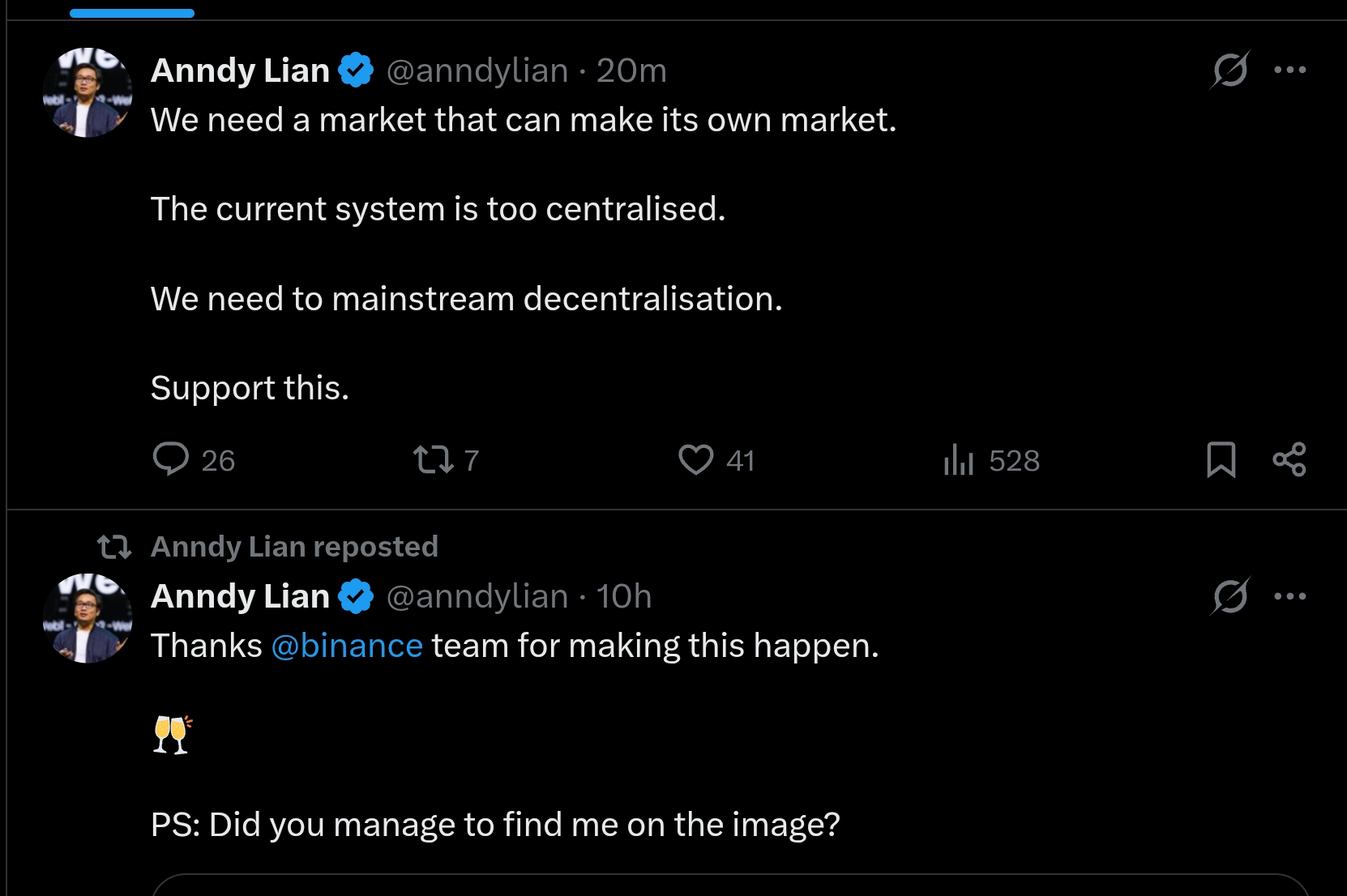Select the active tab with blue underline
This screenshot has height=896, width=1347.
coord(132,10)
